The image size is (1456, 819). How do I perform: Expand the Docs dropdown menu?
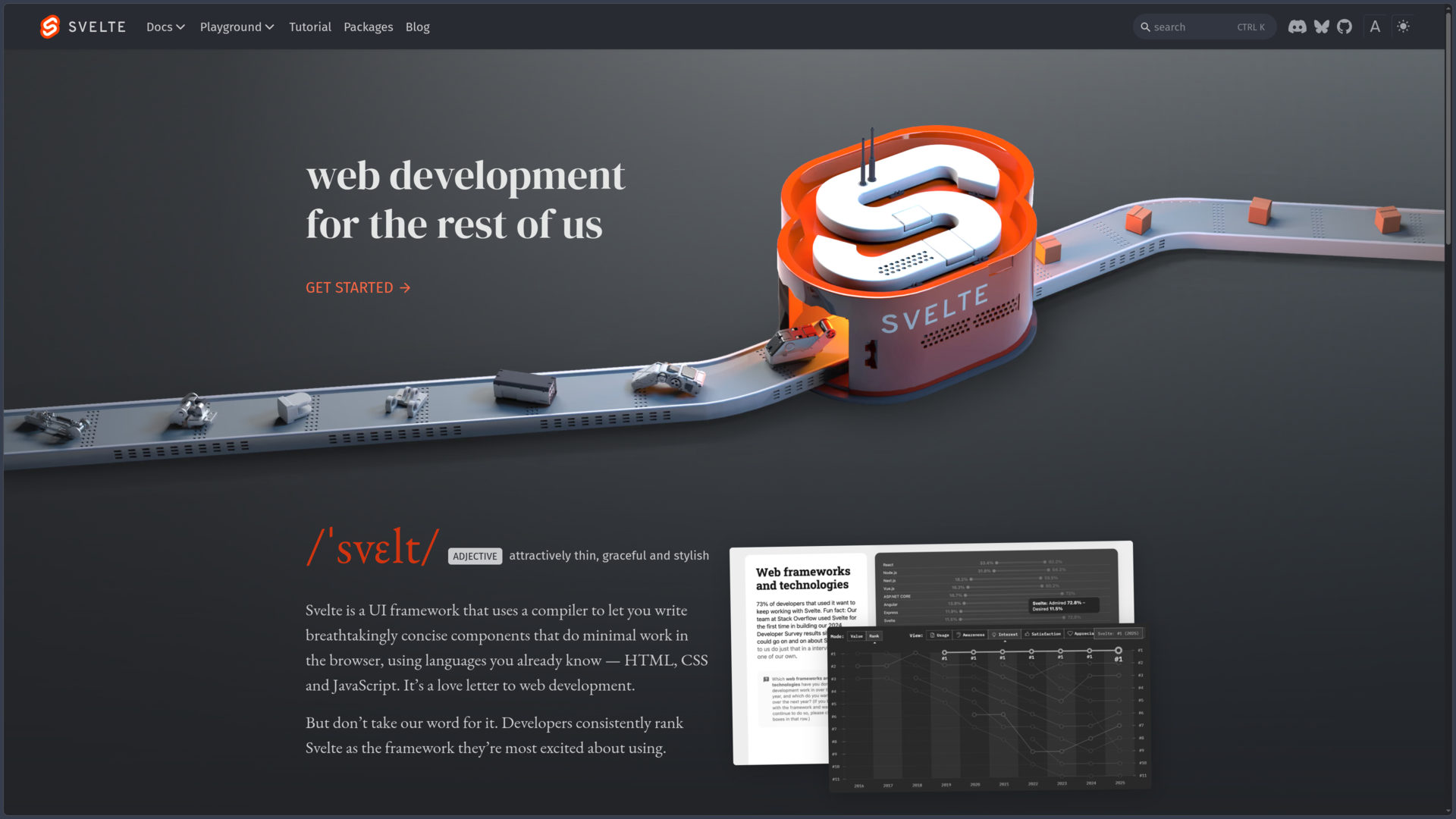165,27
